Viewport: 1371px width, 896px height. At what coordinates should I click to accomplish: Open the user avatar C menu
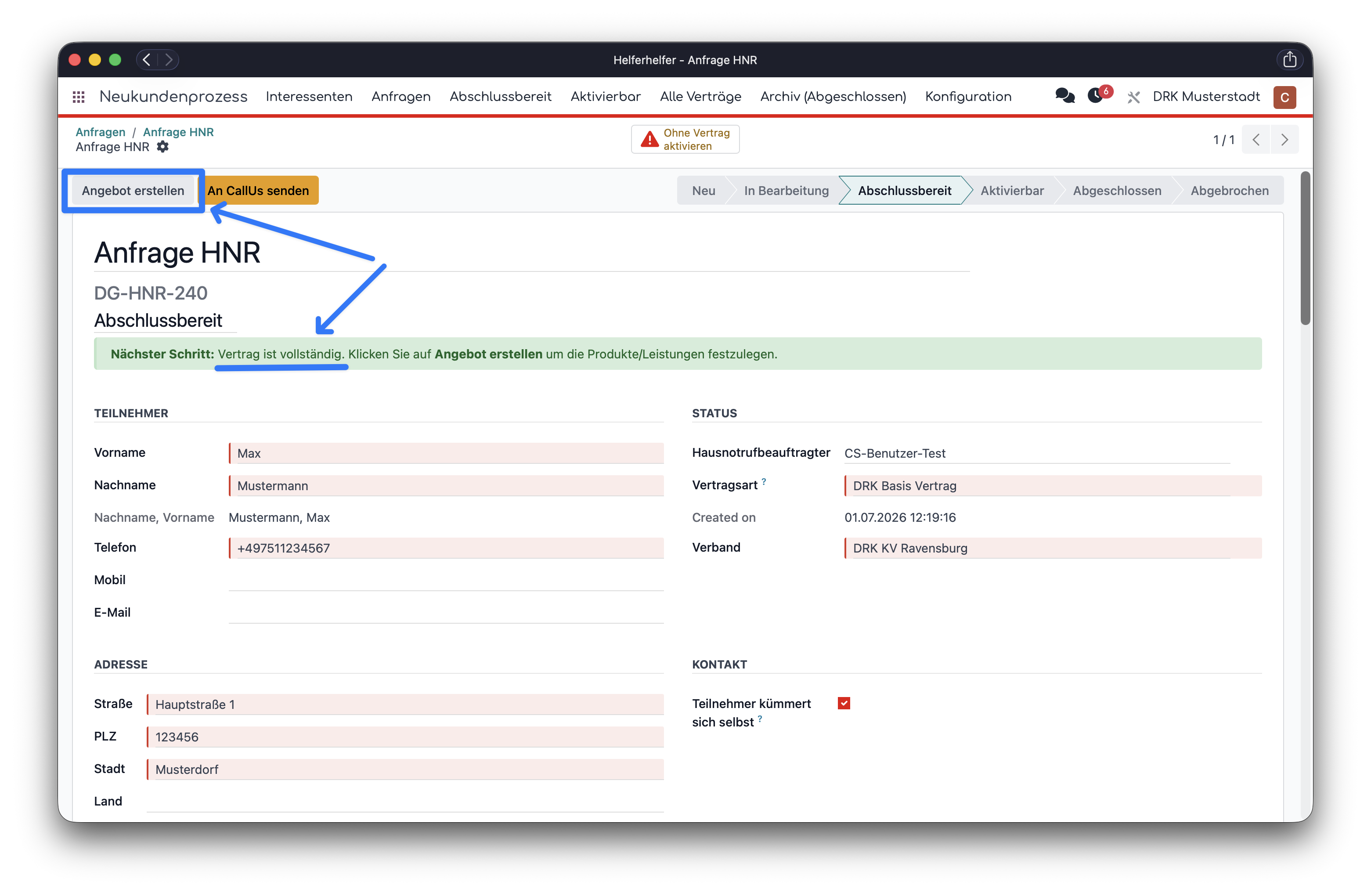pyautogui.click(x=1284, y=97)
